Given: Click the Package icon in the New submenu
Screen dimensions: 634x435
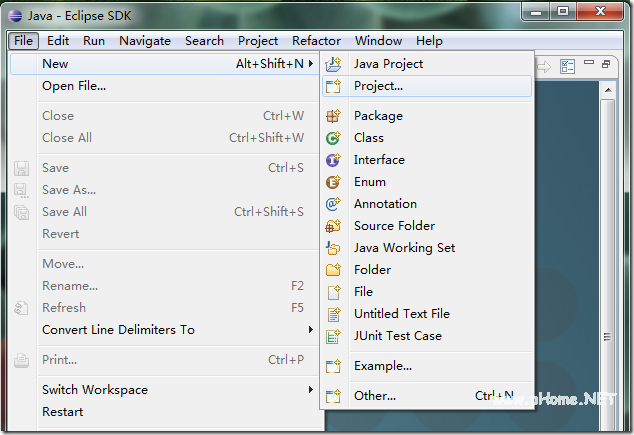Looking at the screenshot, I should coord(334,116).
